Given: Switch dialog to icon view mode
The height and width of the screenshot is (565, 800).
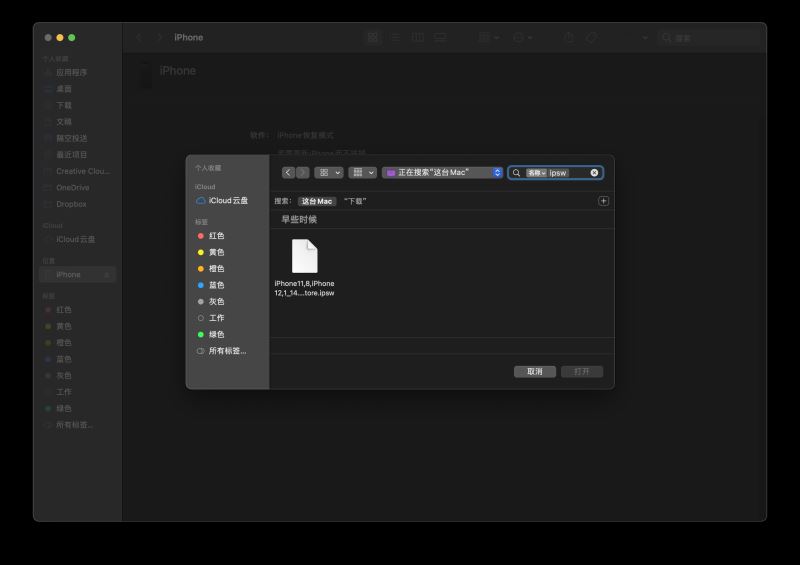Looking at the screenshot, I should (x=324, y=173).
